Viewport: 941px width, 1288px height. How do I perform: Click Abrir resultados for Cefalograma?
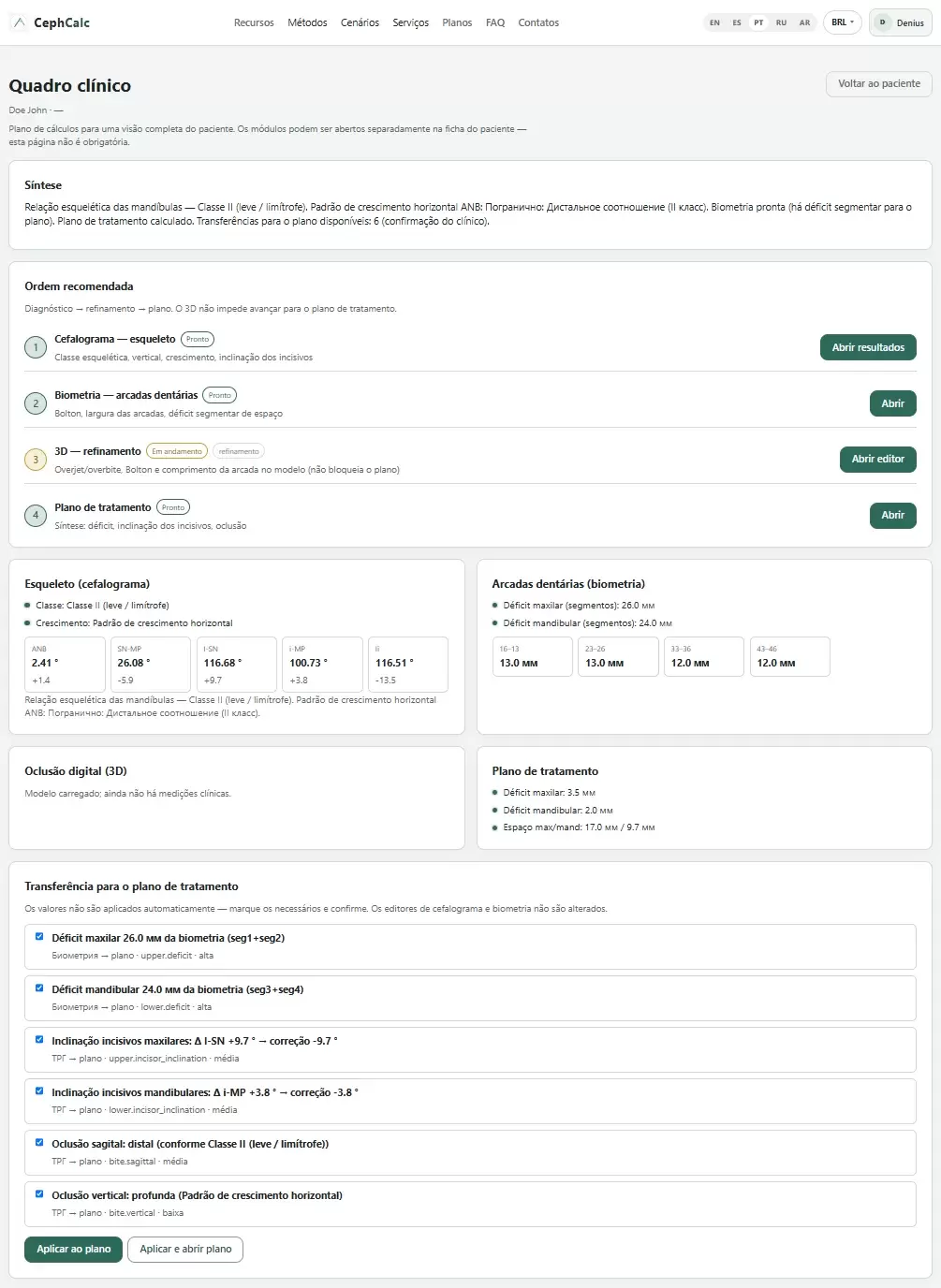868,347
